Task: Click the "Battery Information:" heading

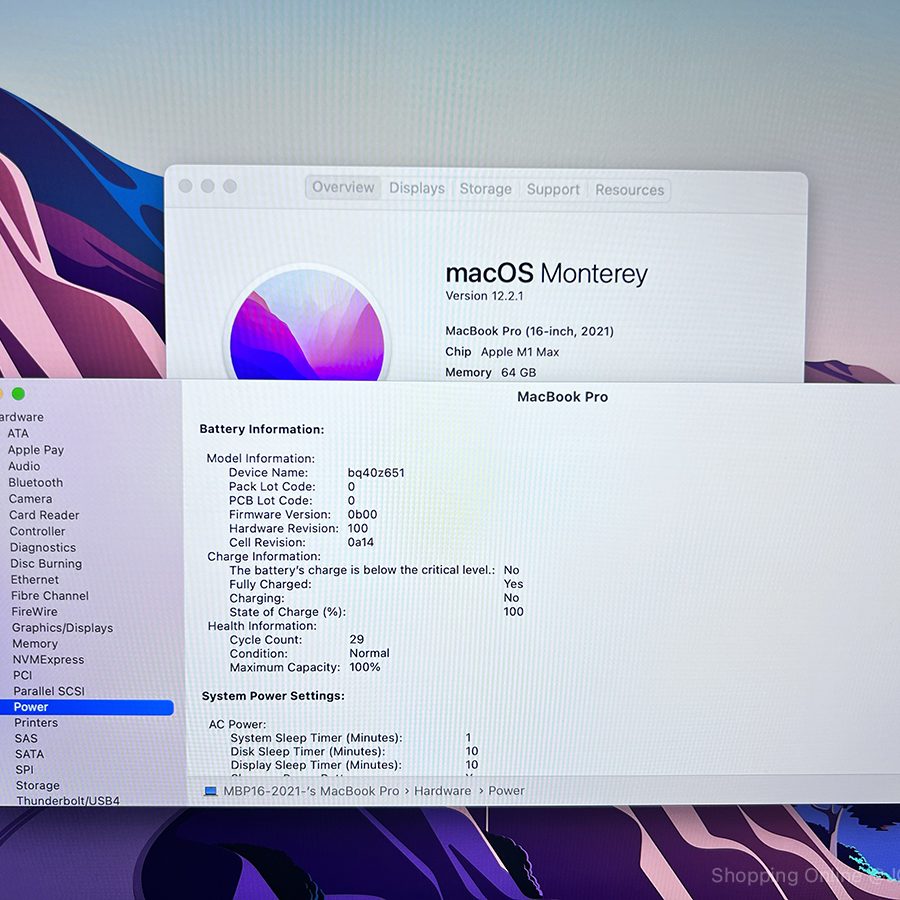Action: pyautogui.click(x=262, y=429)
